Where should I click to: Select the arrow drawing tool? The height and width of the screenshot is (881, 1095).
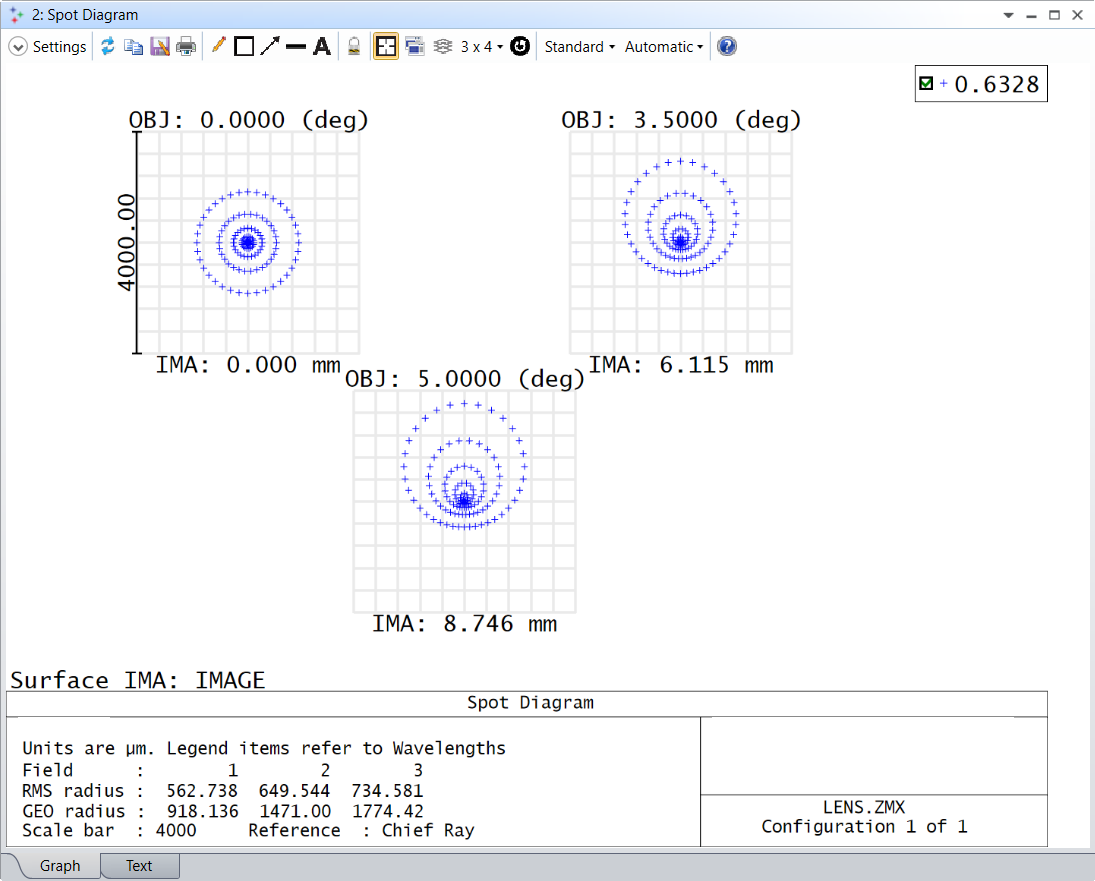[270, 47]
